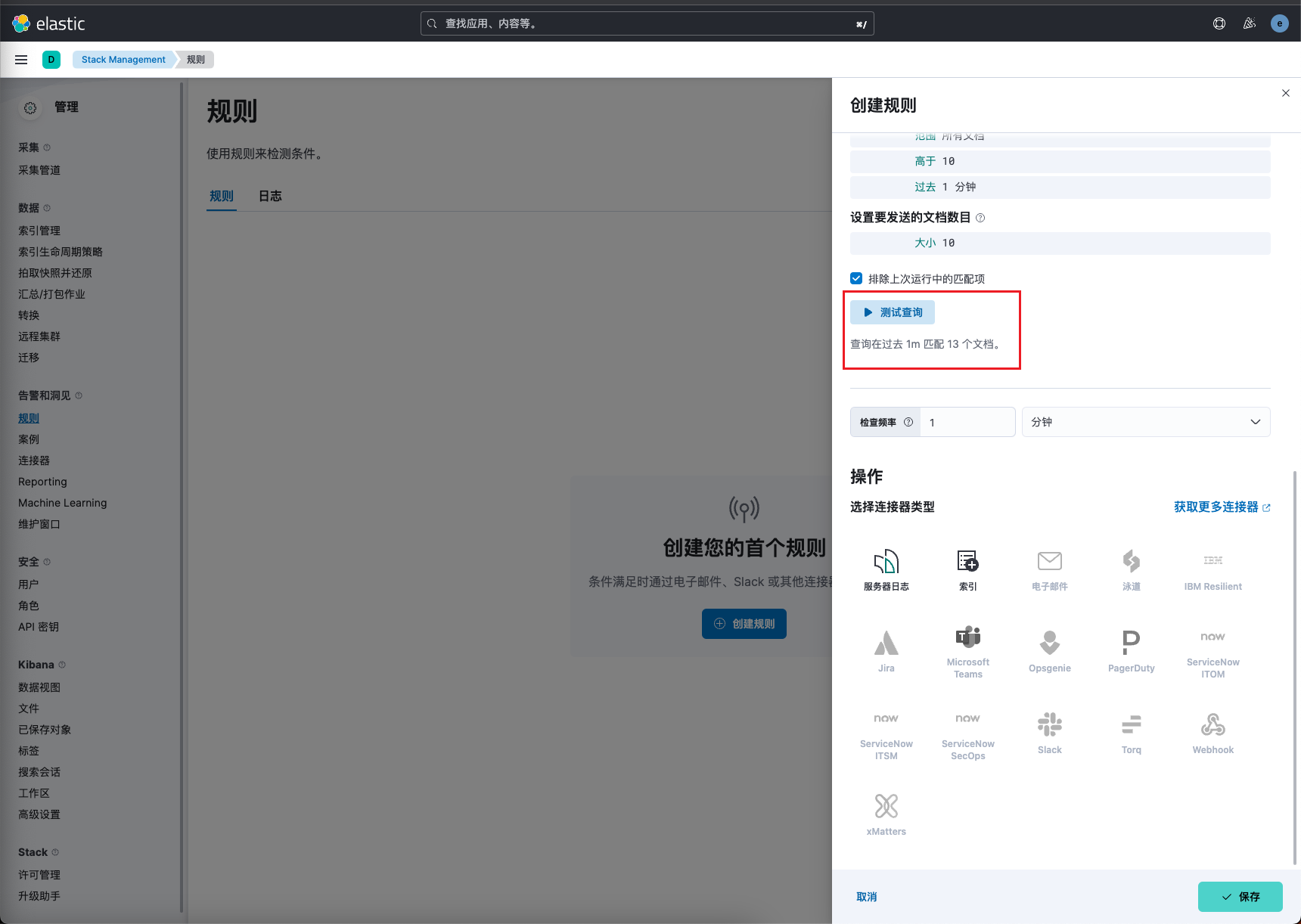Click Stack Management breadcrumb
Image resolution: width=1301 pixels, height=924 pixels.
(123, 60)
